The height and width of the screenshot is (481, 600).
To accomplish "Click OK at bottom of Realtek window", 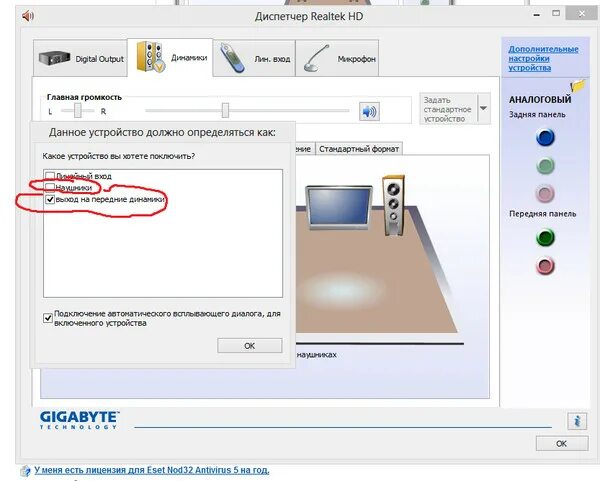I will click(x=562, y=443).
